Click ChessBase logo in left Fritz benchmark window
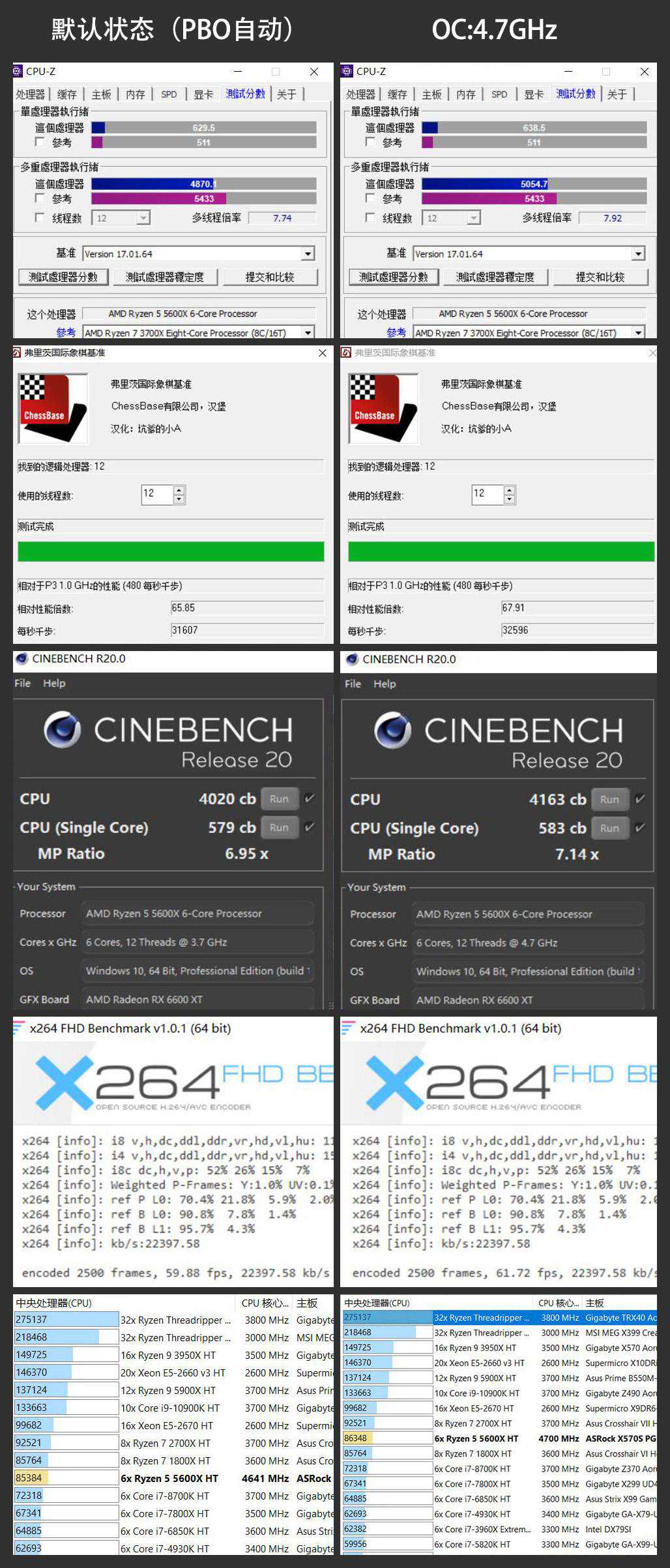The image size is (670, 1568). [53, 408]
